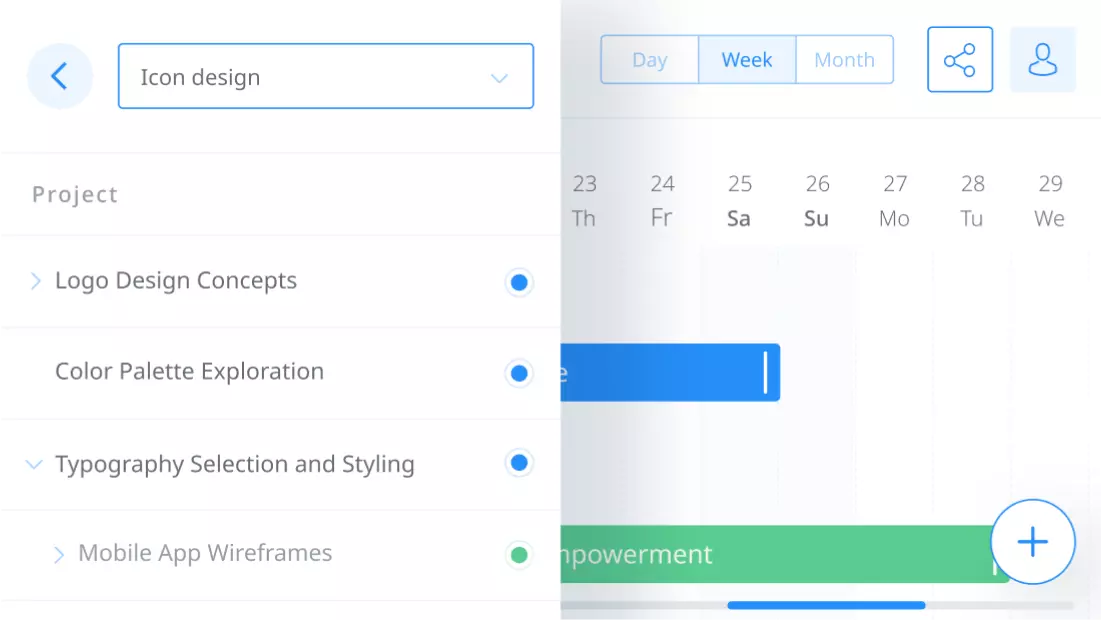Select the Week view tab
This screenshot has width=1101, height=620.
pos(746,60)
